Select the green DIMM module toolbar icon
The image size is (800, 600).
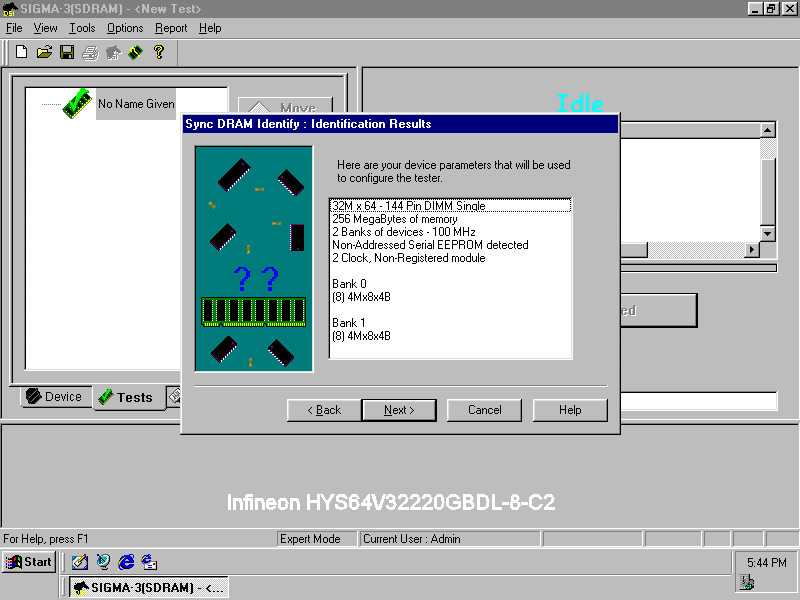pos(135,53)
